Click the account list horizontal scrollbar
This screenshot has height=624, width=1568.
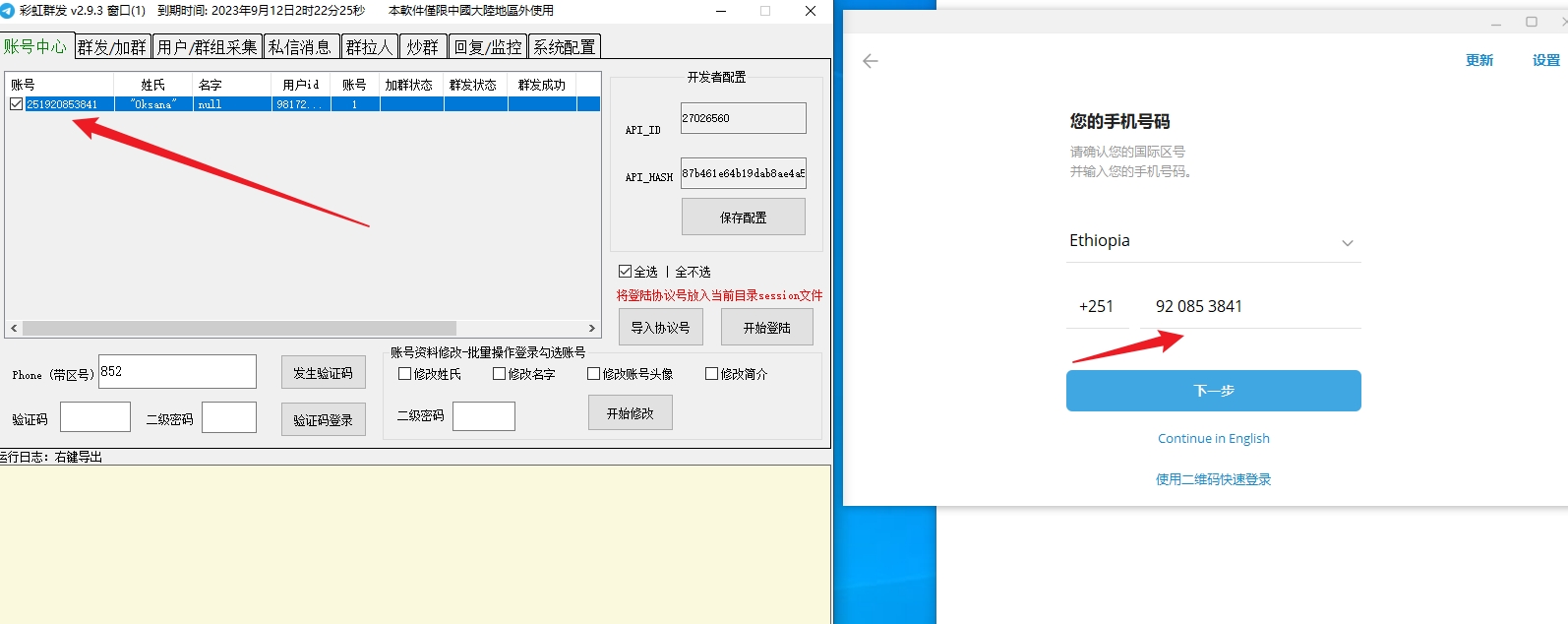point(239,328)
